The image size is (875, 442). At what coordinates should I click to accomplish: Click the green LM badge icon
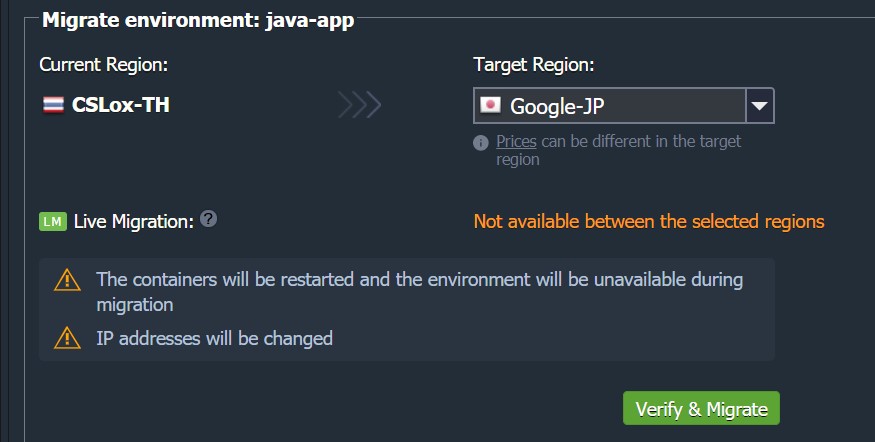[53, 222]
